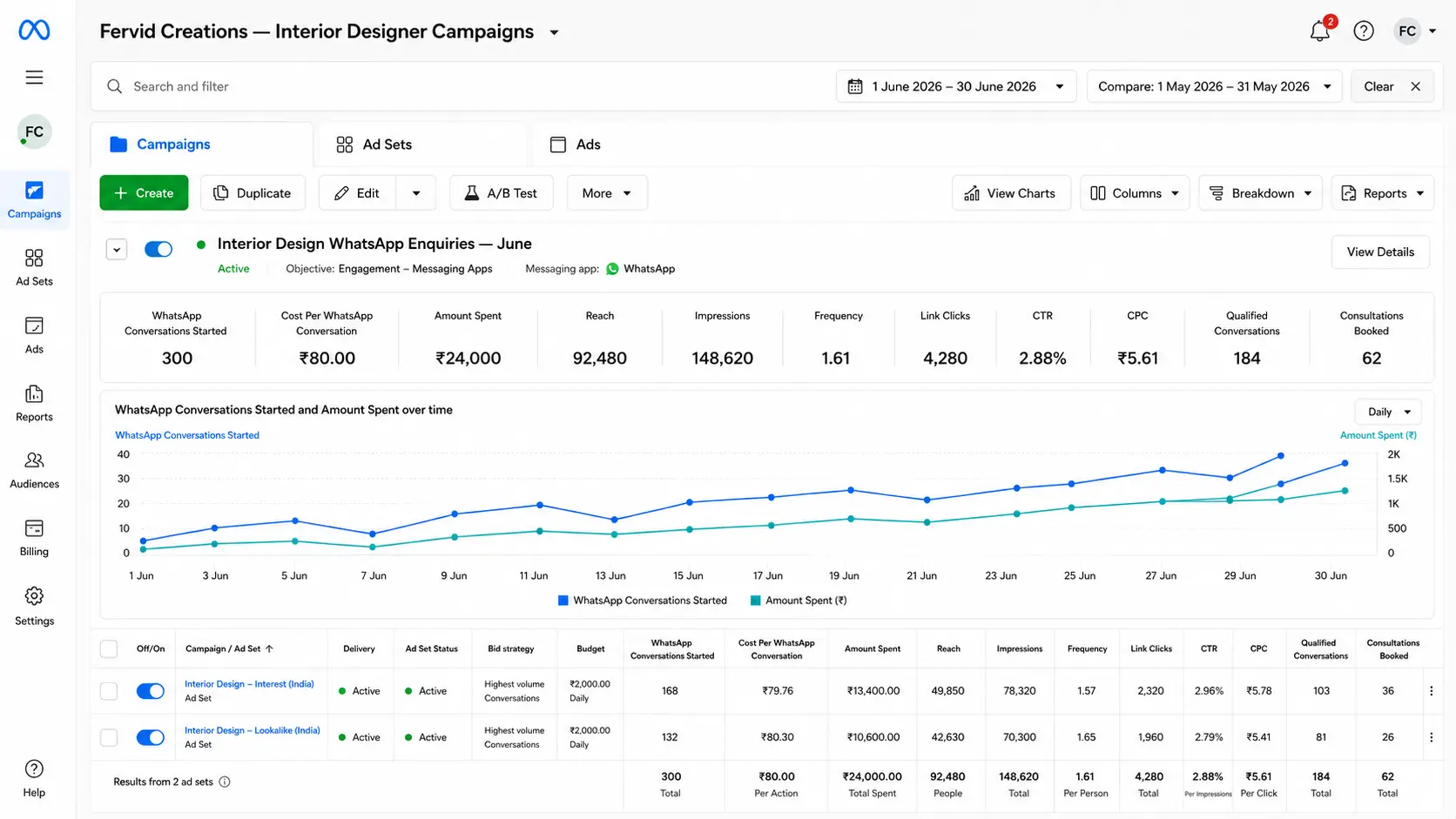The width and height of the screenshot is (1456, 819).
Task: Click View Details for the campaign
Action: tap(1380, 252)
